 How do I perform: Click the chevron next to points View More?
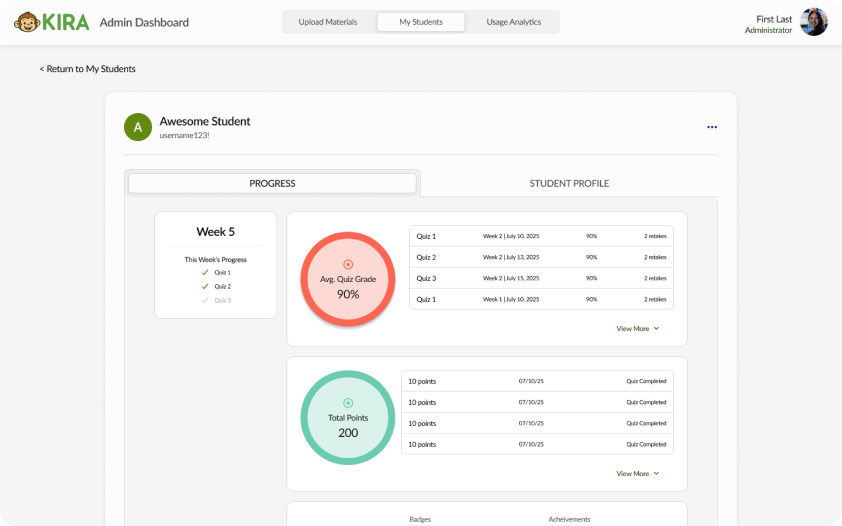[656, 473]
